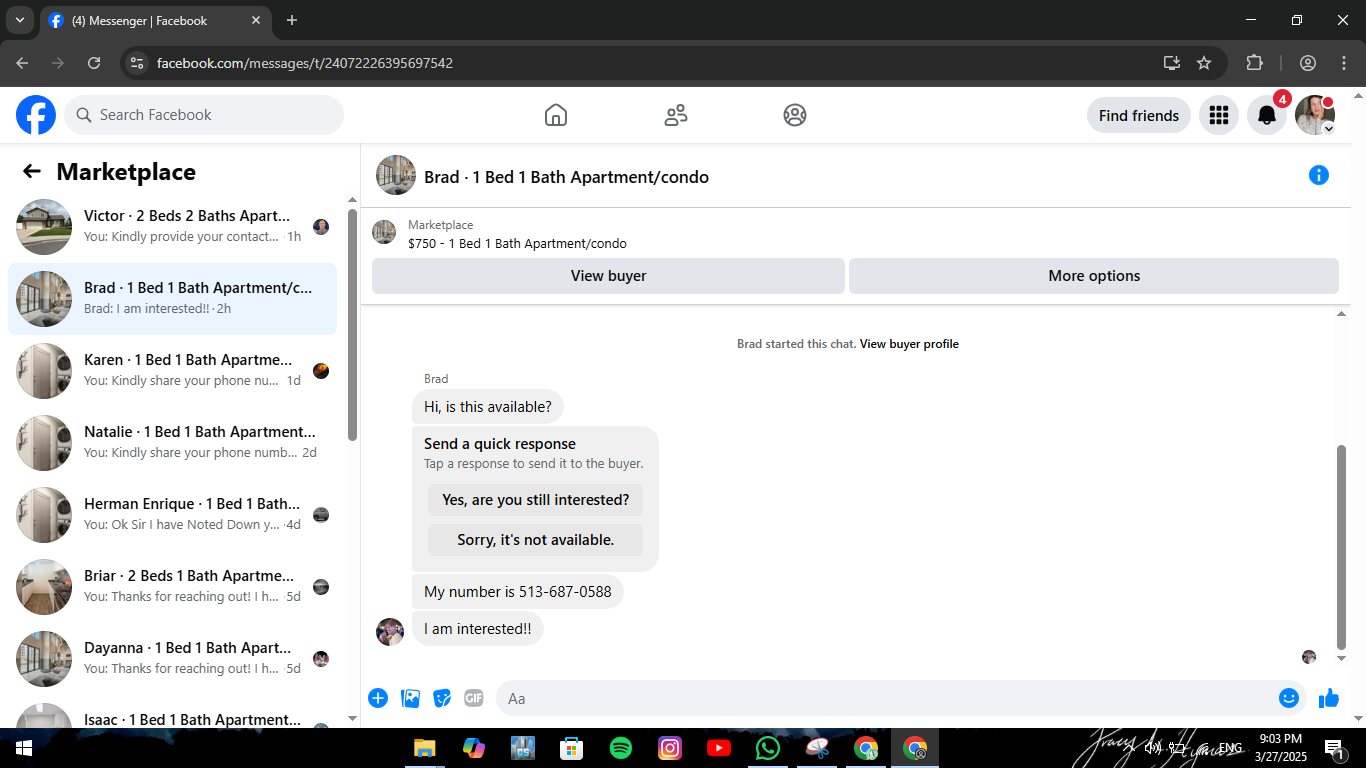Click the install app icon in address bar
This screenshot has height=768, width=1366.
1172,63
